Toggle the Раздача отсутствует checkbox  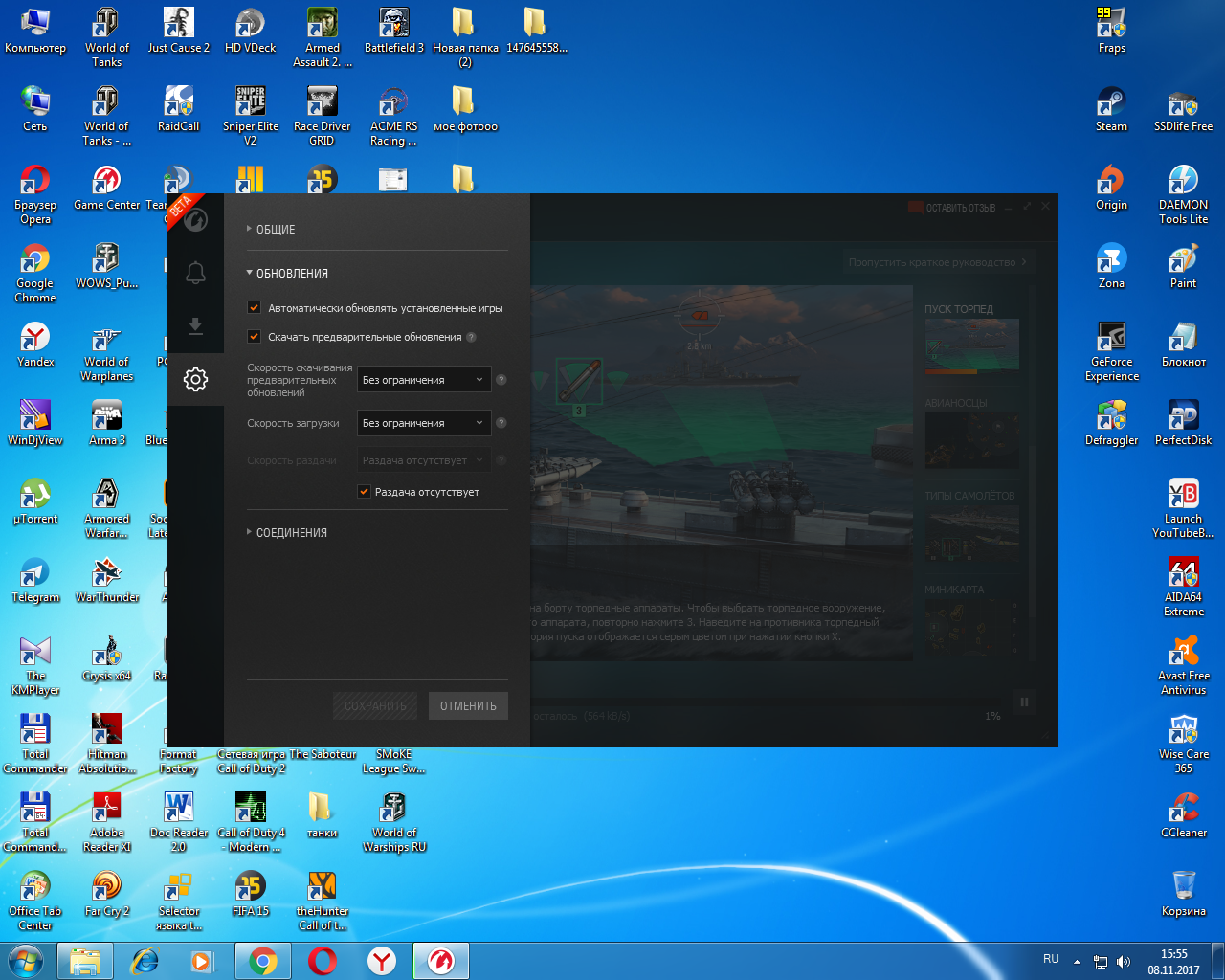364,492
